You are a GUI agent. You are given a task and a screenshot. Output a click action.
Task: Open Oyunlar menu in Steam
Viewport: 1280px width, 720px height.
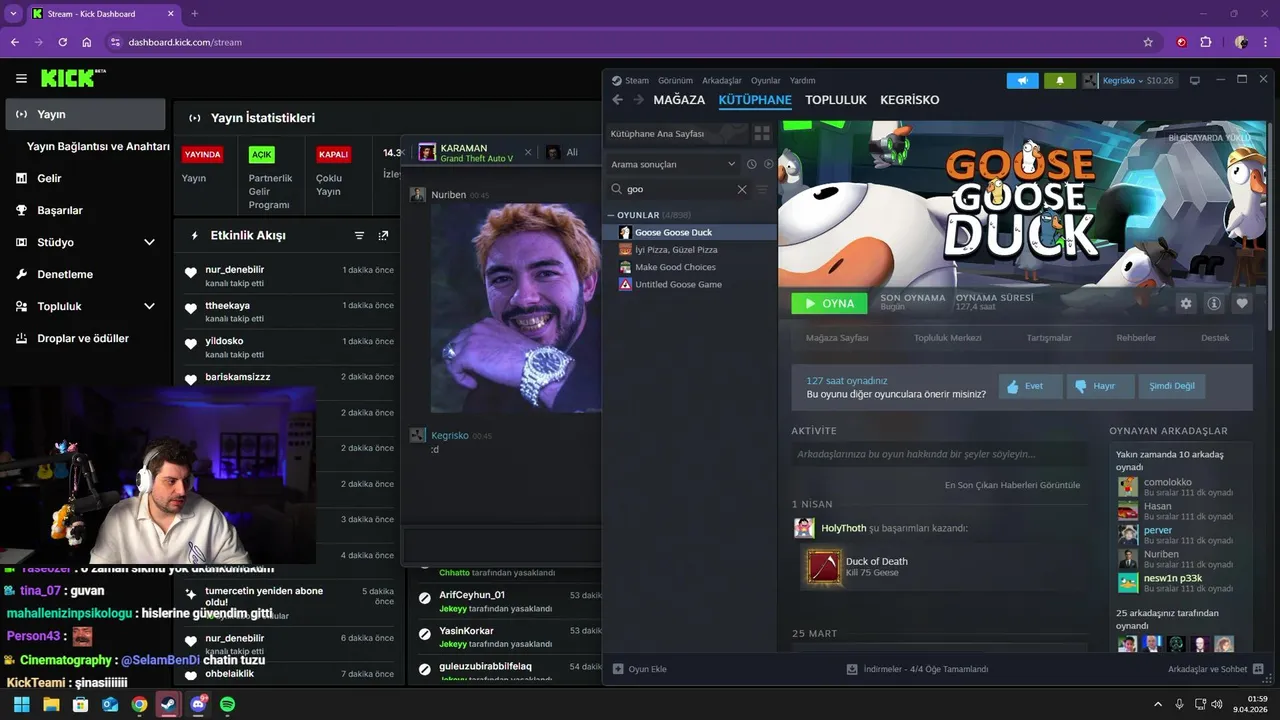coord(766,80)
